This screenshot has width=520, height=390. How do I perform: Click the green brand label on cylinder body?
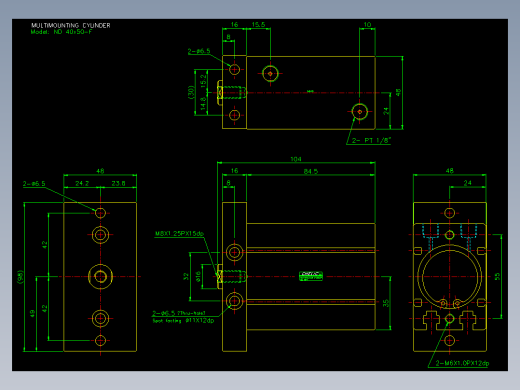pos(311,276)
